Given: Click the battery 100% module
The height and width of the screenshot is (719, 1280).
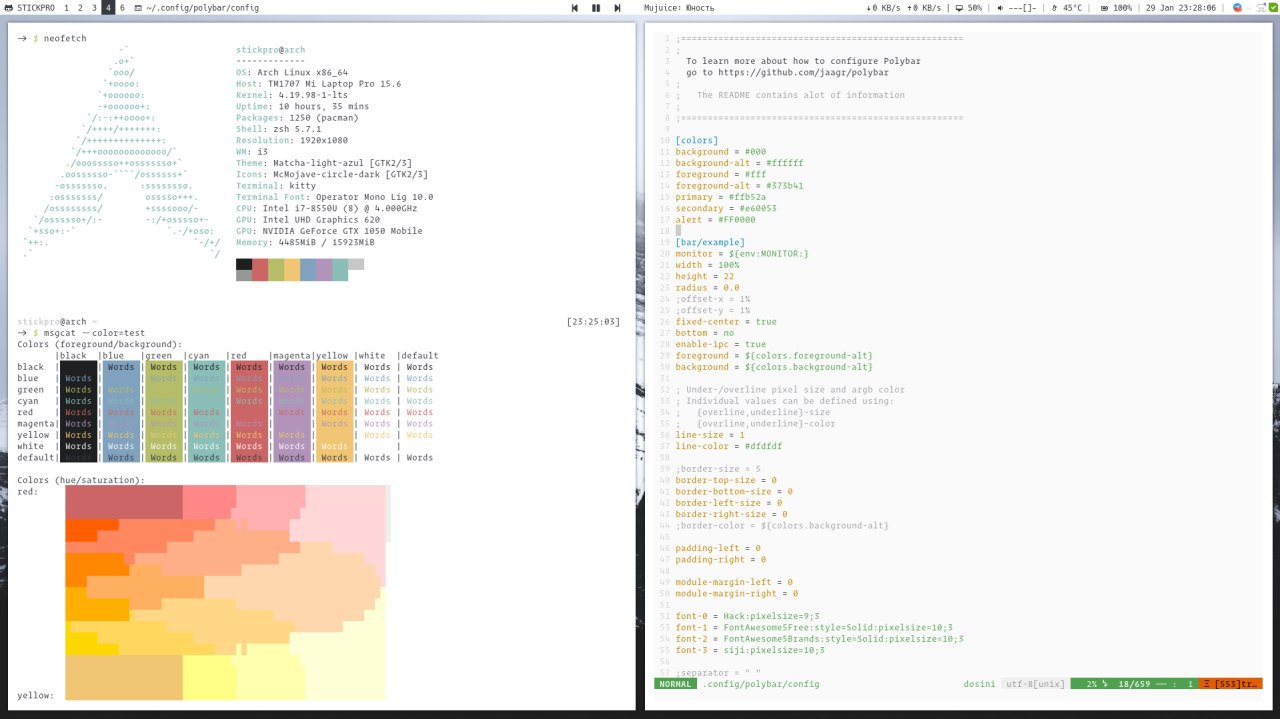Looking at the screenshot, I should point(1115,7).
